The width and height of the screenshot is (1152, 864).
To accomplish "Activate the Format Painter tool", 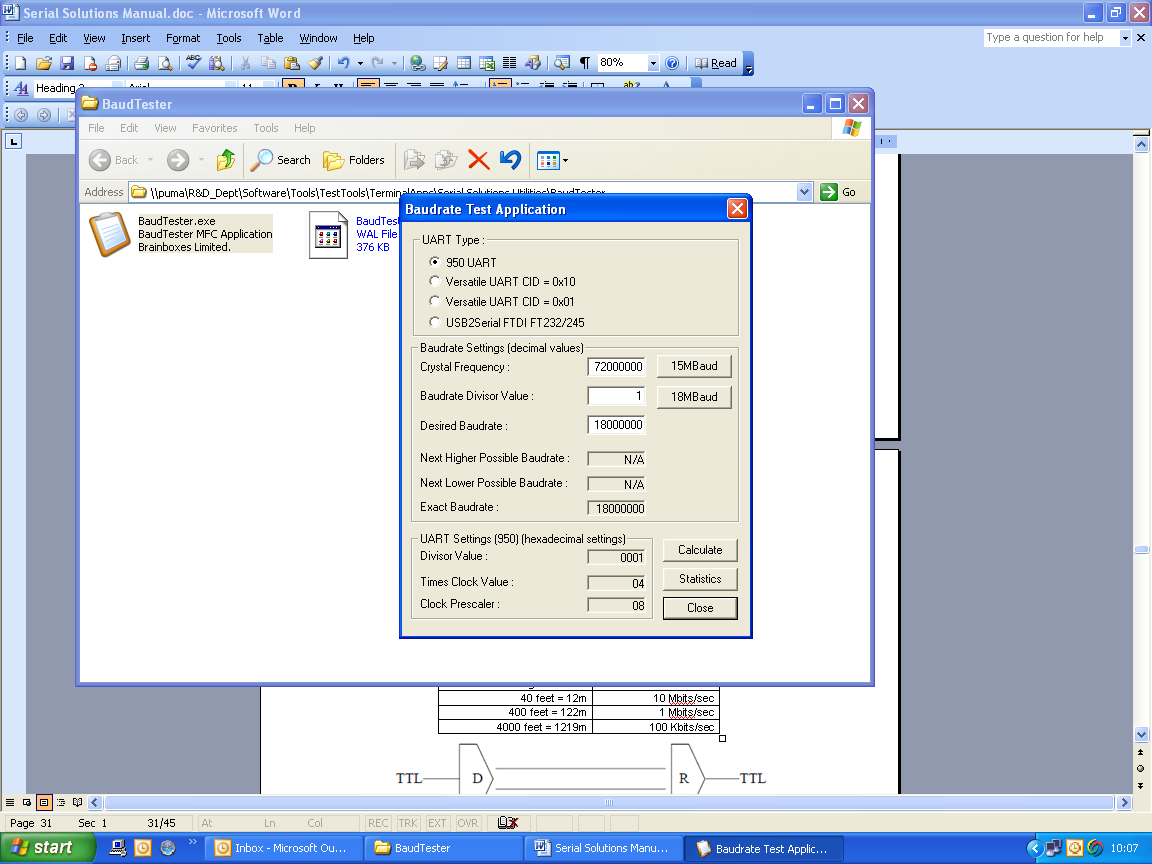I will point(317,63).
